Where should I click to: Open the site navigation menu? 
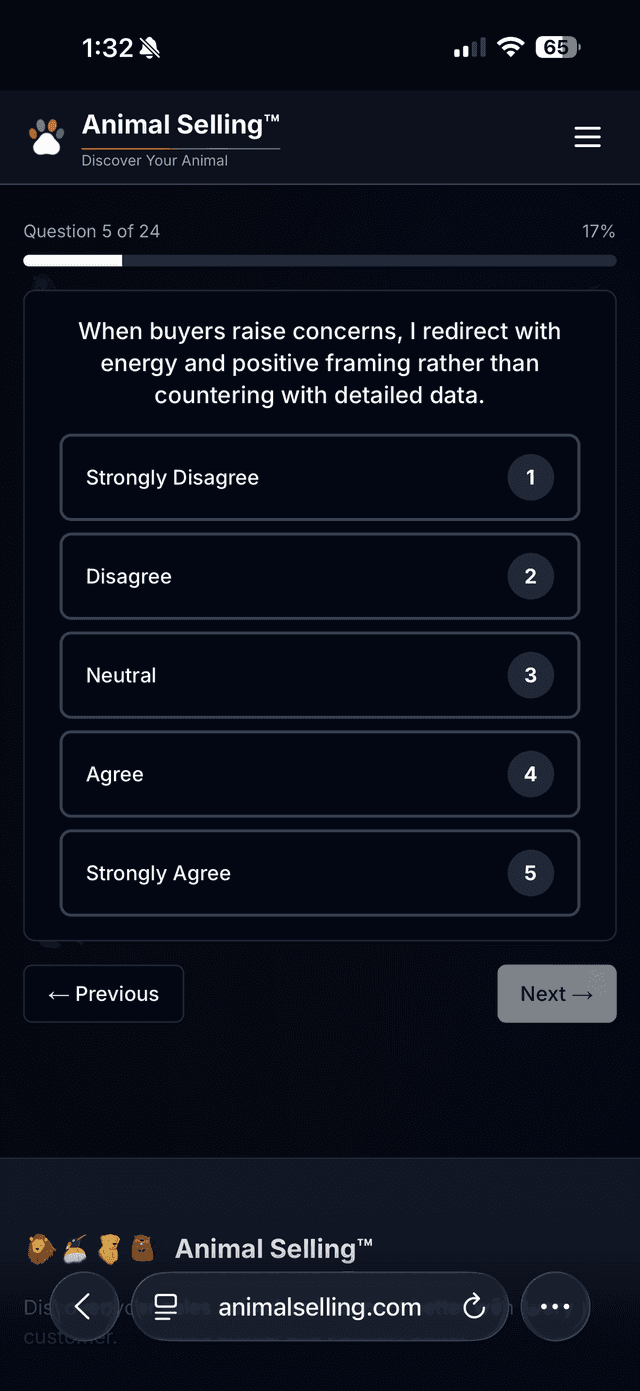(588, 137)
